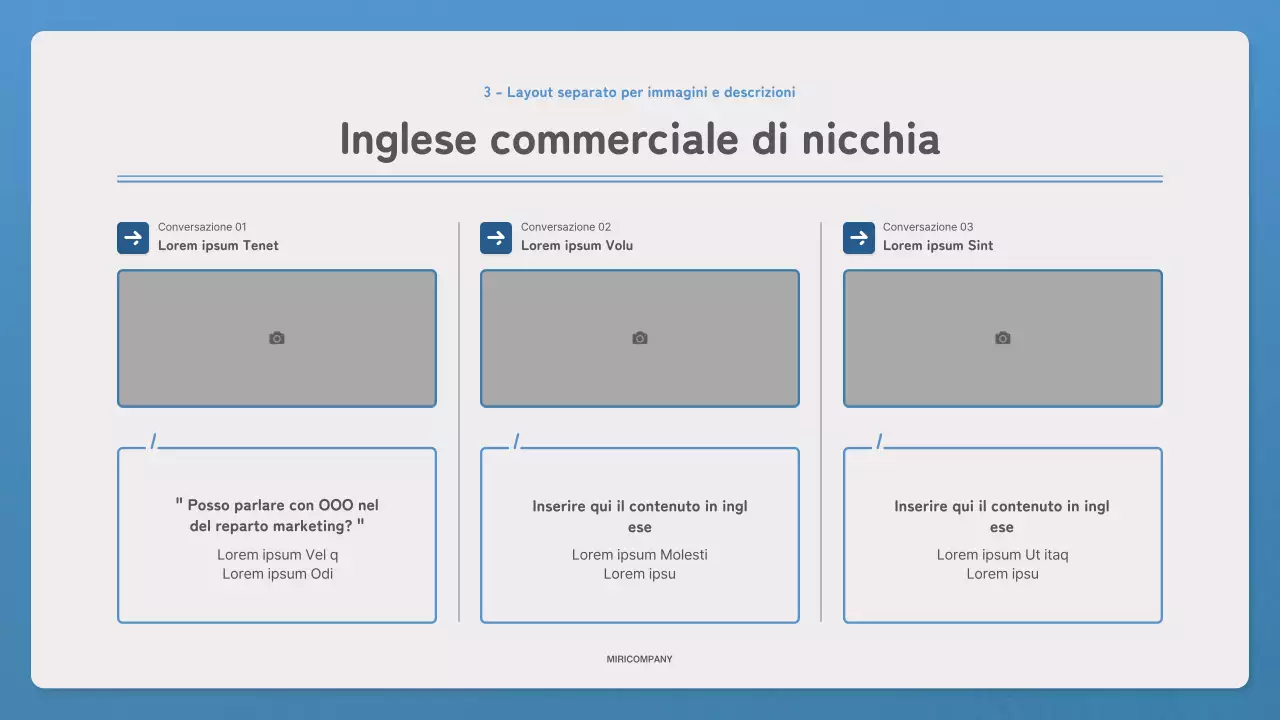Select the camera icon in the first image placeholder
1280x720 pixels.
tap(276, 338)
